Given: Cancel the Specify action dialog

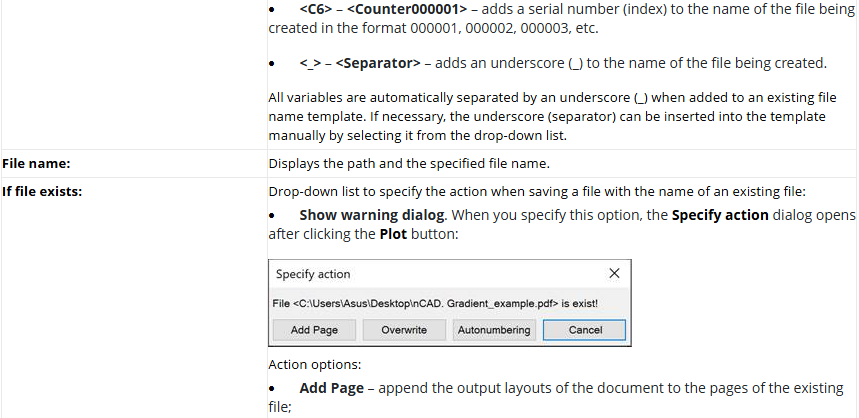Looking at the screenshot, I should [585, 330].
